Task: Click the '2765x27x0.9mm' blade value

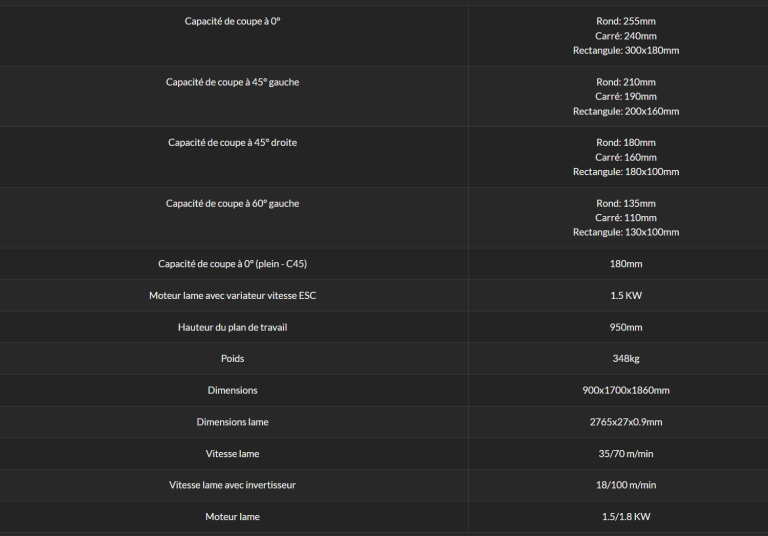Action: coord(625,422)
